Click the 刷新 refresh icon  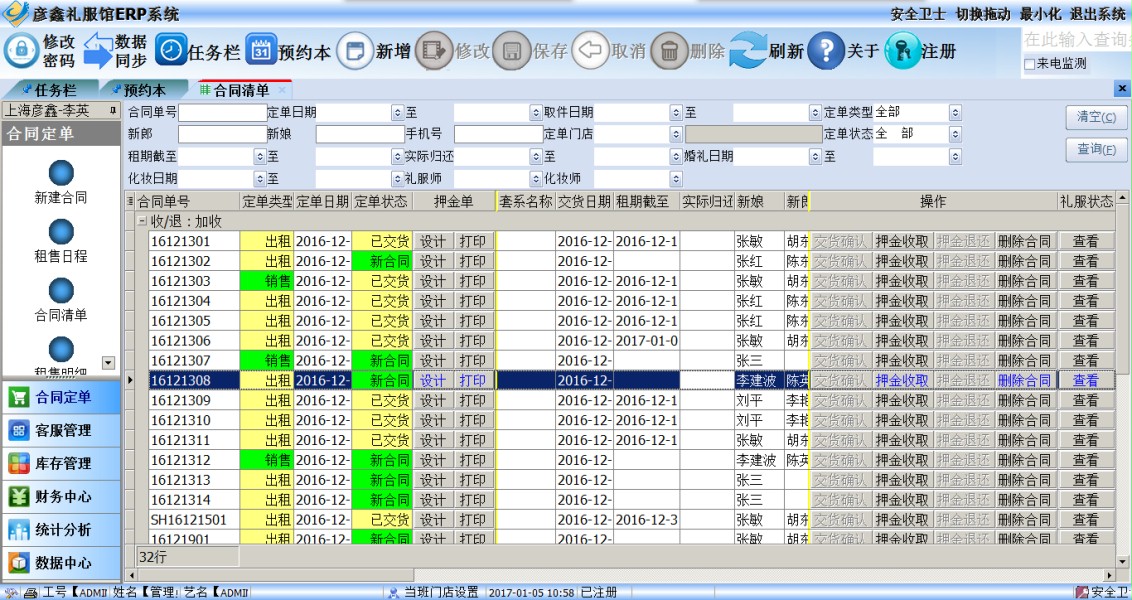pos(747,50)
